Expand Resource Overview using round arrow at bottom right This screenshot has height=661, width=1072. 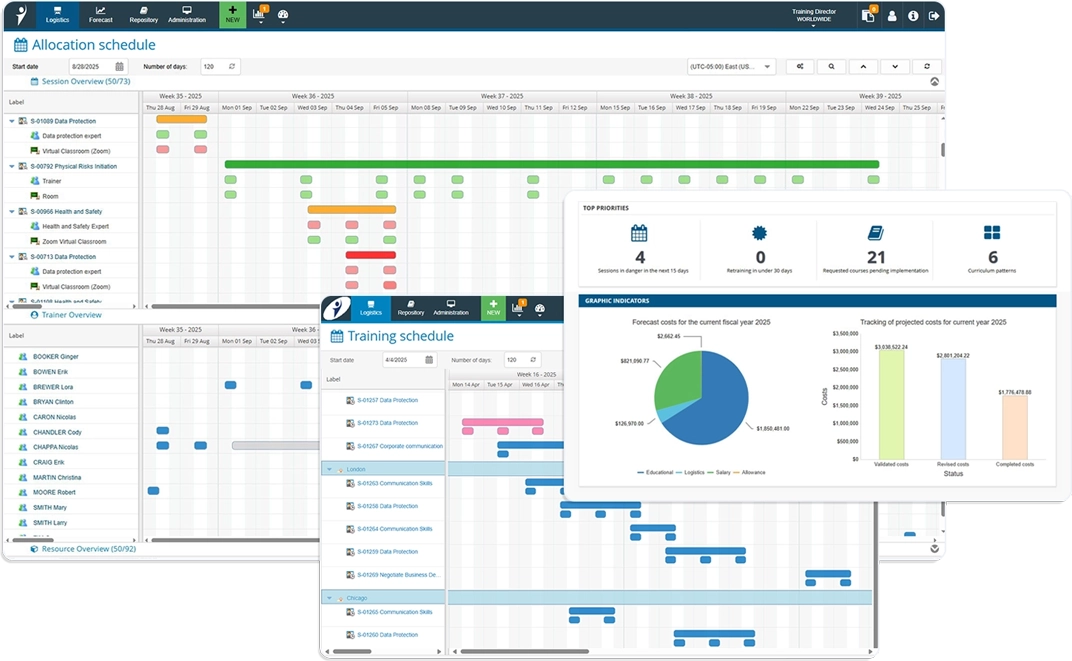pos(935,549)
